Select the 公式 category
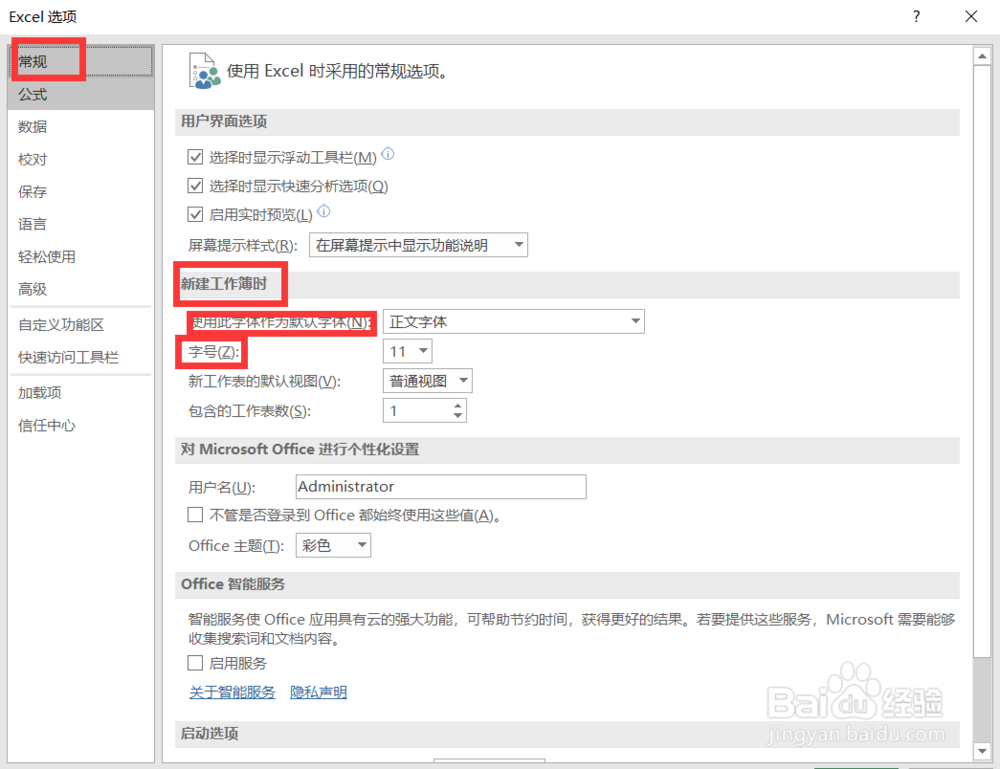This screenshot has height=769, width=1000. 81,94
